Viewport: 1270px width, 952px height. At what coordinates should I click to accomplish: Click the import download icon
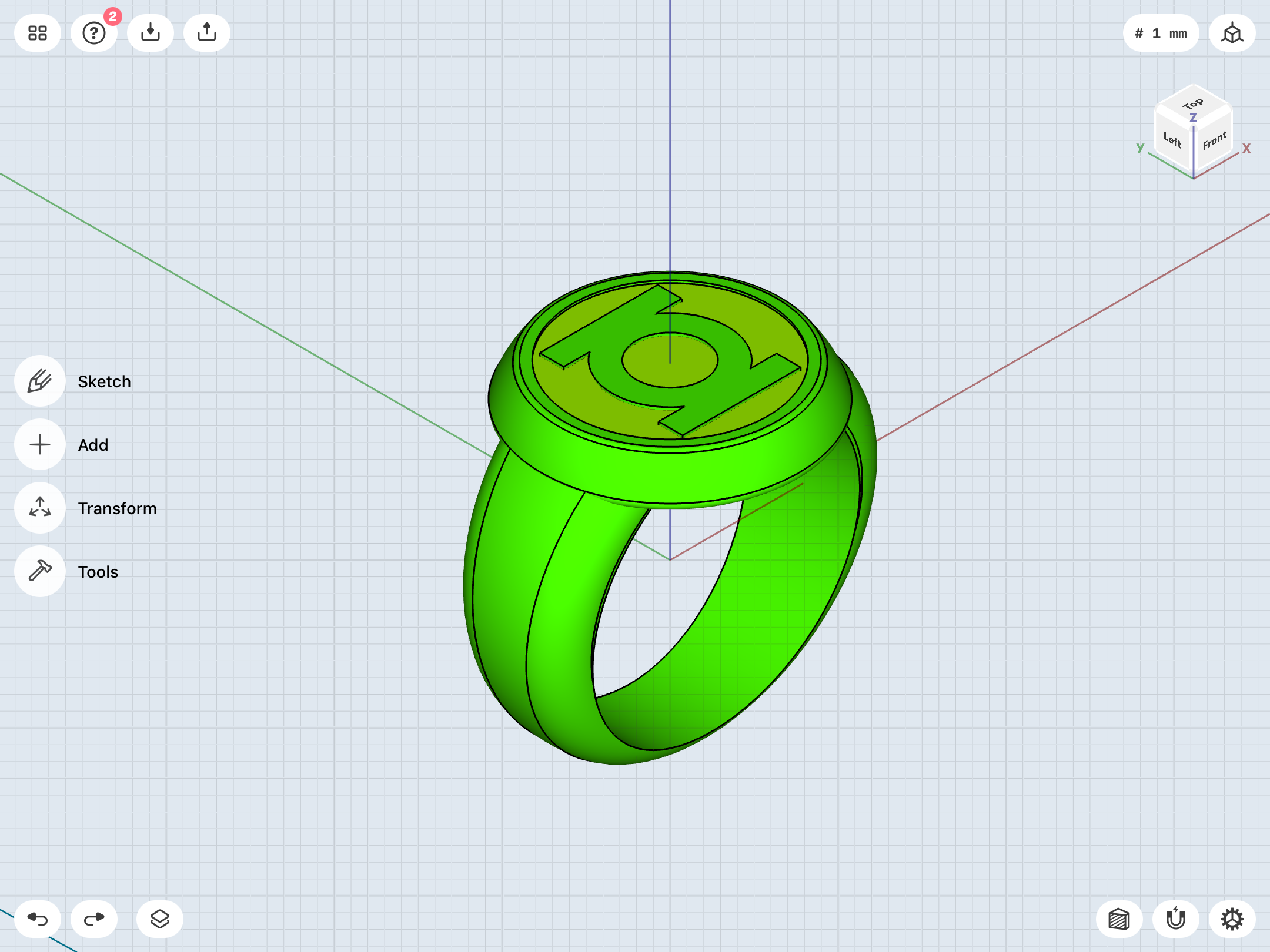tap(151, 33)
